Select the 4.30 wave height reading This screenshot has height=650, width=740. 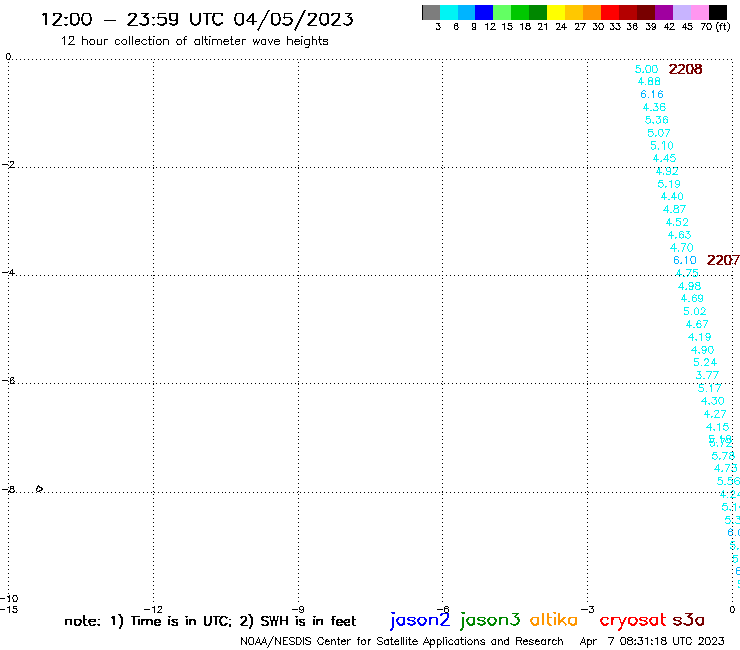[713, 401]
